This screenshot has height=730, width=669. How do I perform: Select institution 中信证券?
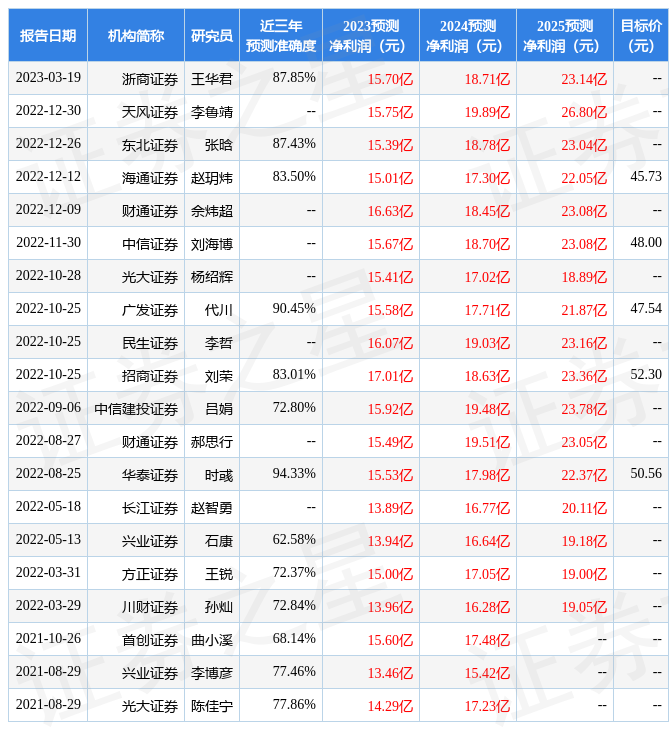150,244
